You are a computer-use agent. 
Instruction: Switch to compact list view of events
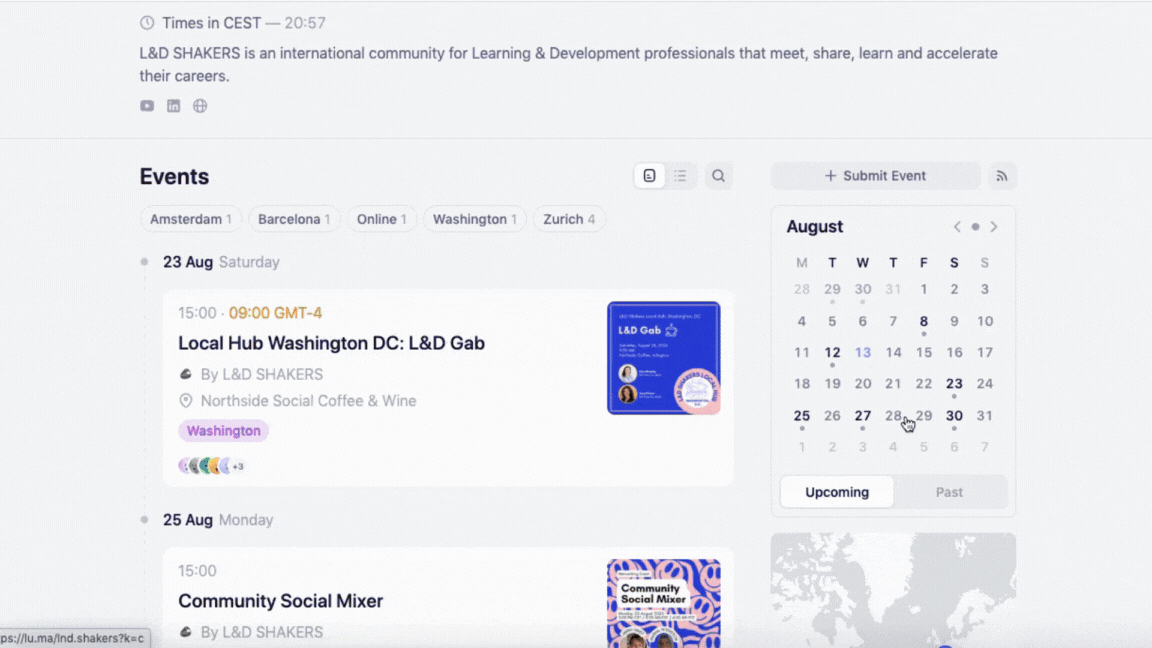click(680, 176)
